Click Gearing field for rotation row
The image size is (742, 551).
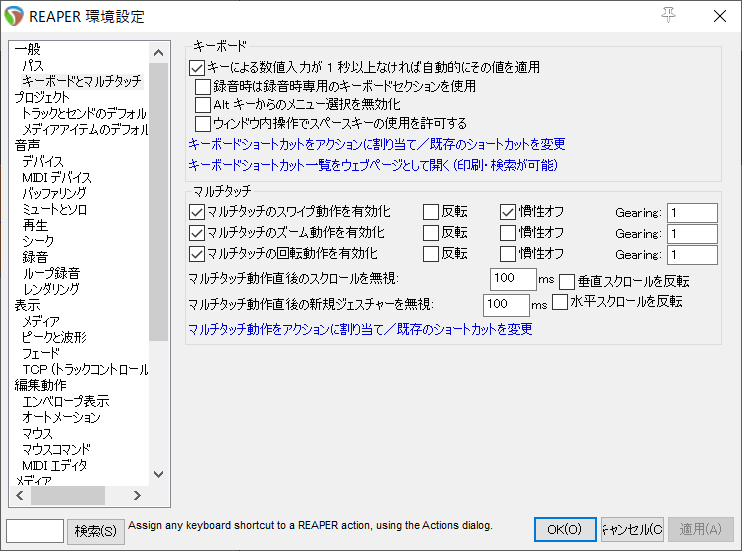pyautogui.click(x=692, y=255)
